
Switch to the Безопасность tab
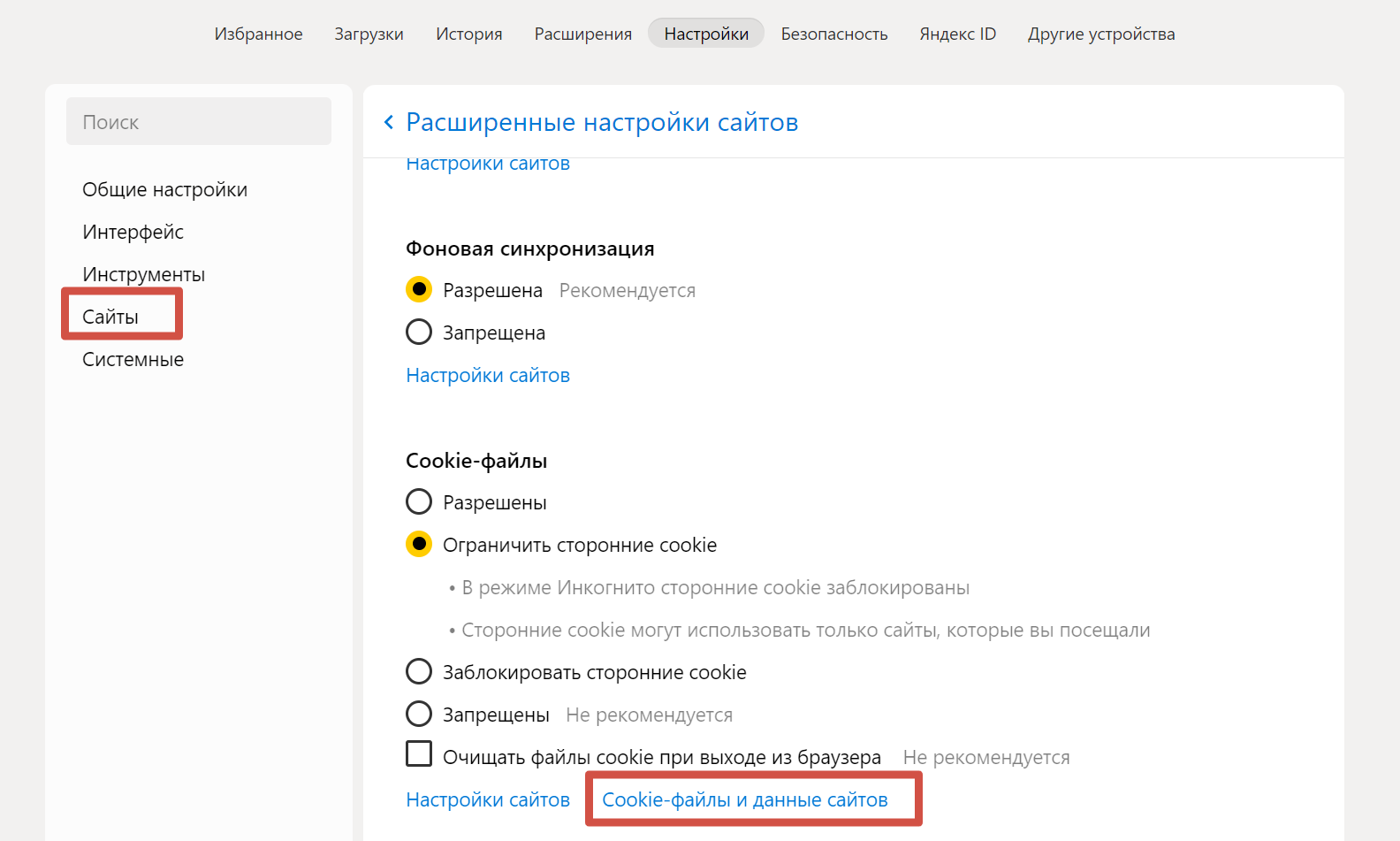click(833, 34)
